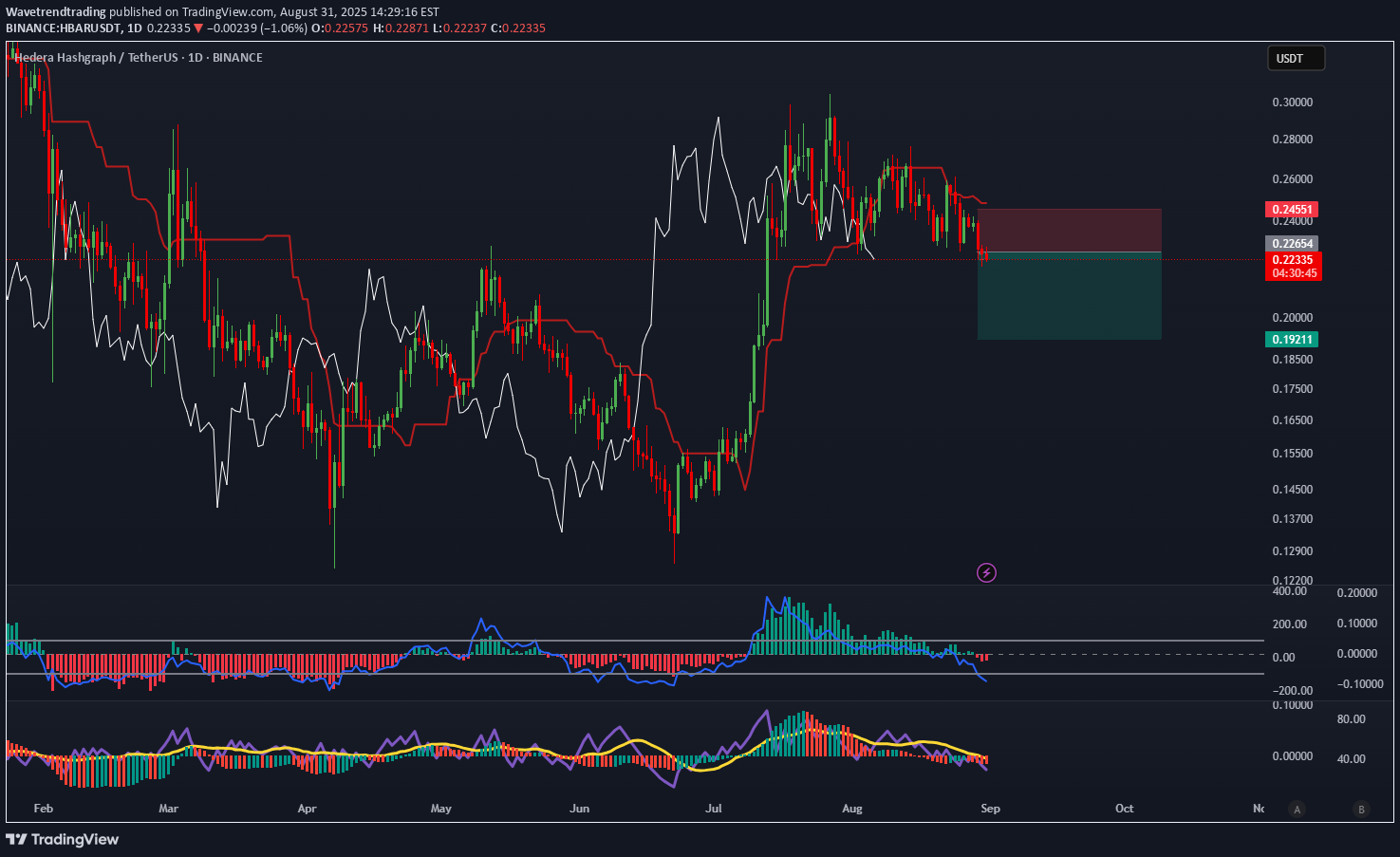Screen dimensions: 1400x857
Task: Click the 0.28000 price axis label
Action: (1292, 140)
